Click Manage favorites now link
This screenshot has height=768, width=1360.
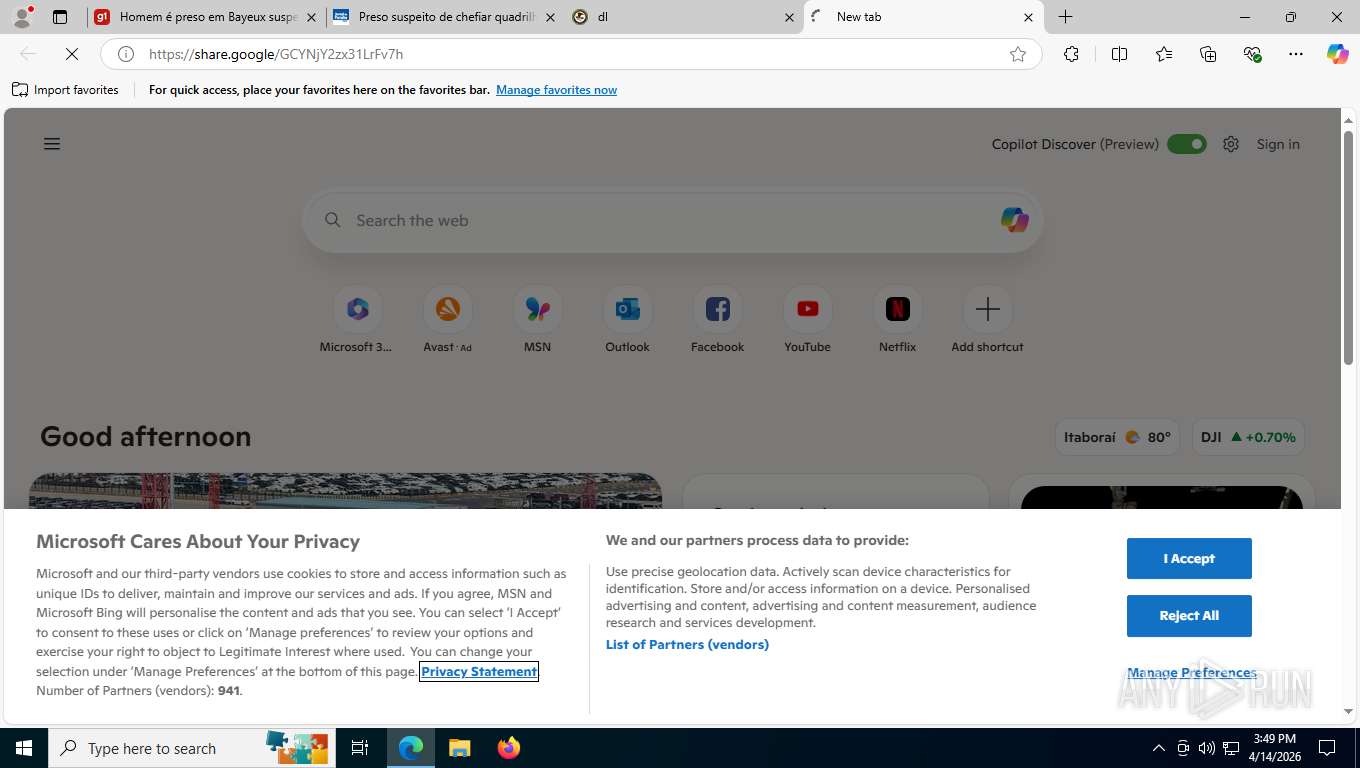pyautogui.click(x=556, y=90)
